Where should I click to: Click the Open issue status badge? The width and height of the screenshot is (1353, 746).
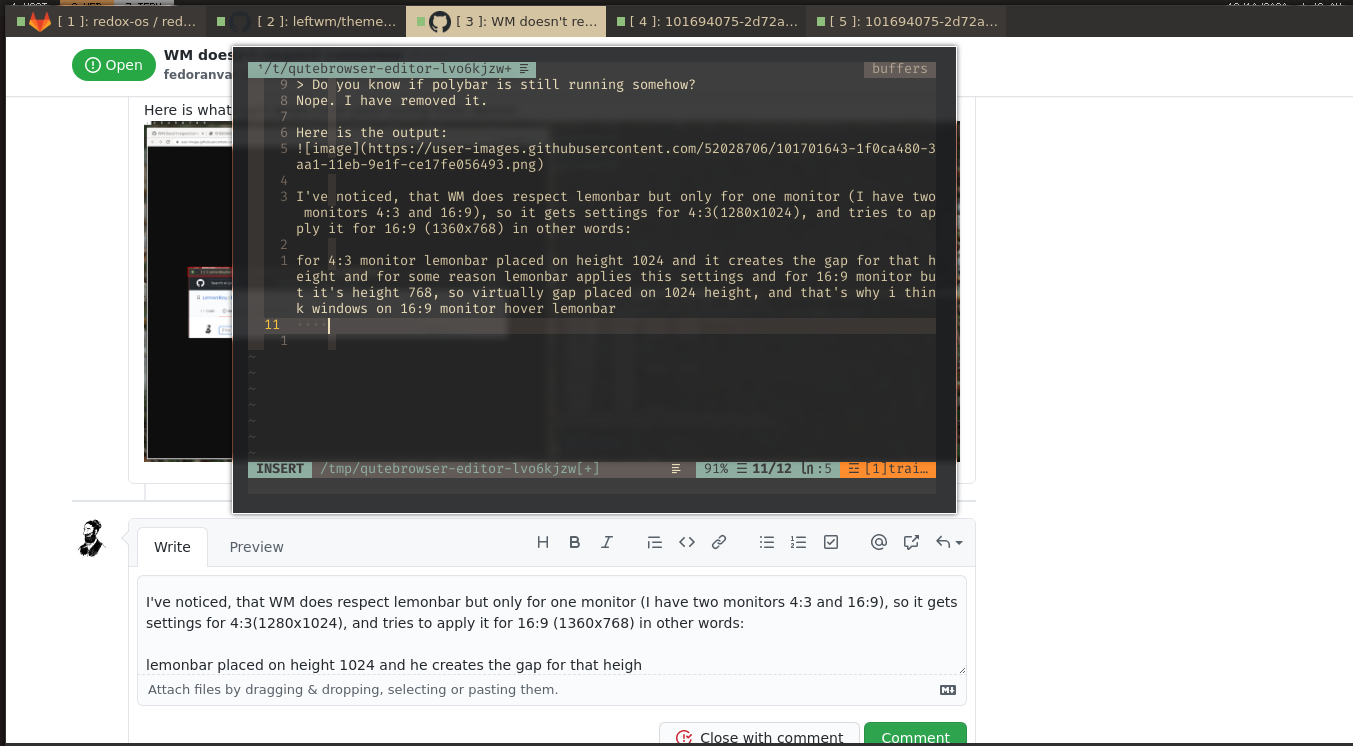click(113, 64)
